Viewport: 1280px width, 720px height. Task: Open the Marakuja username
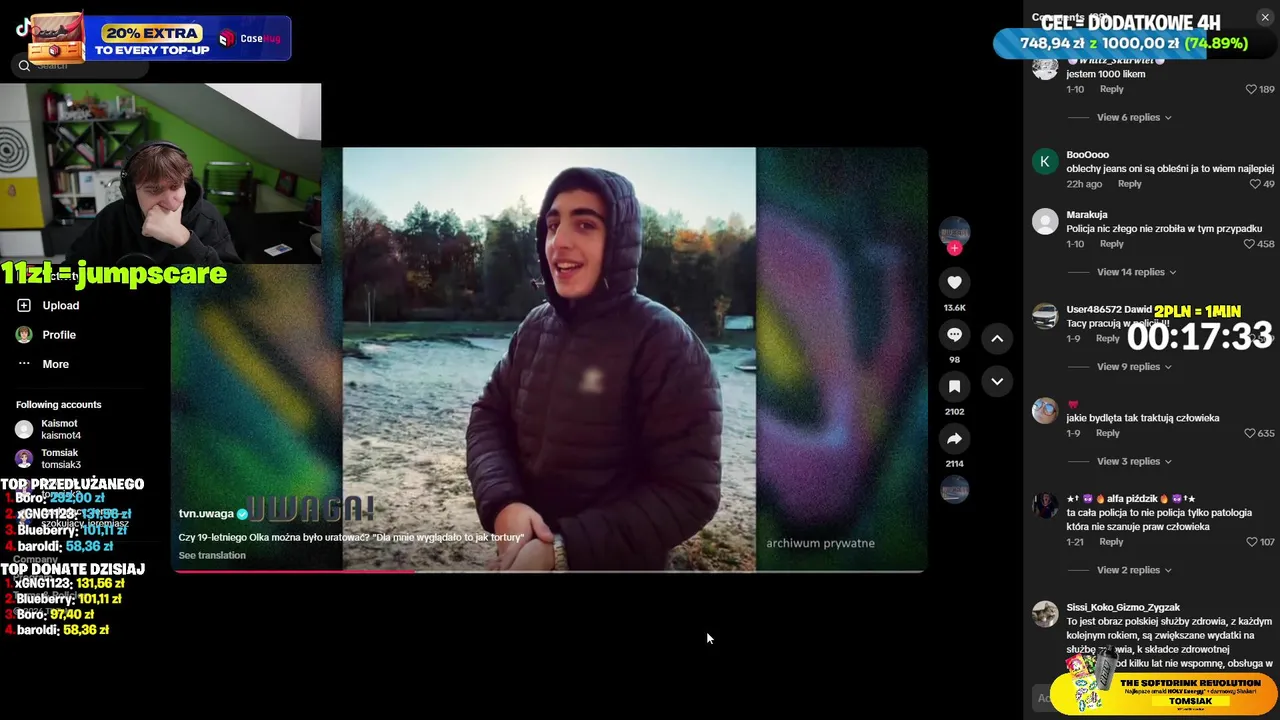(1087, 215)
